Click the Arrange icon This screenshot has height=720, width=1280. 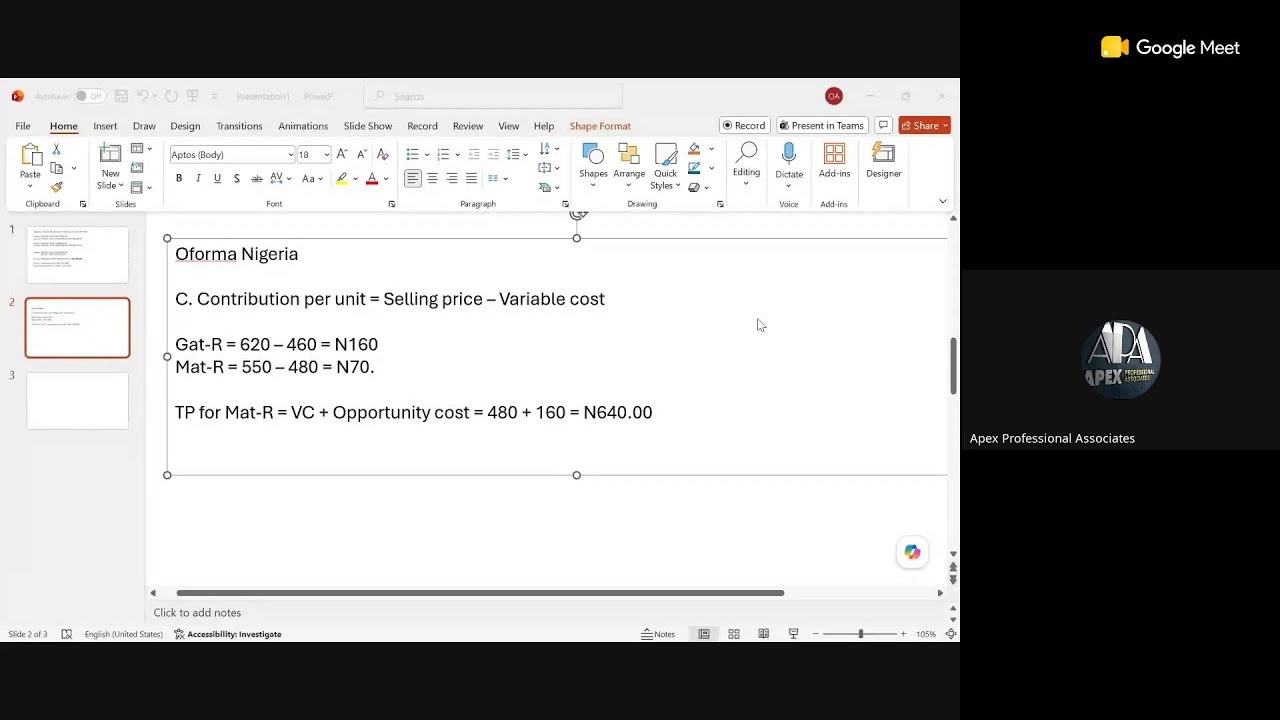pos(629,154)
